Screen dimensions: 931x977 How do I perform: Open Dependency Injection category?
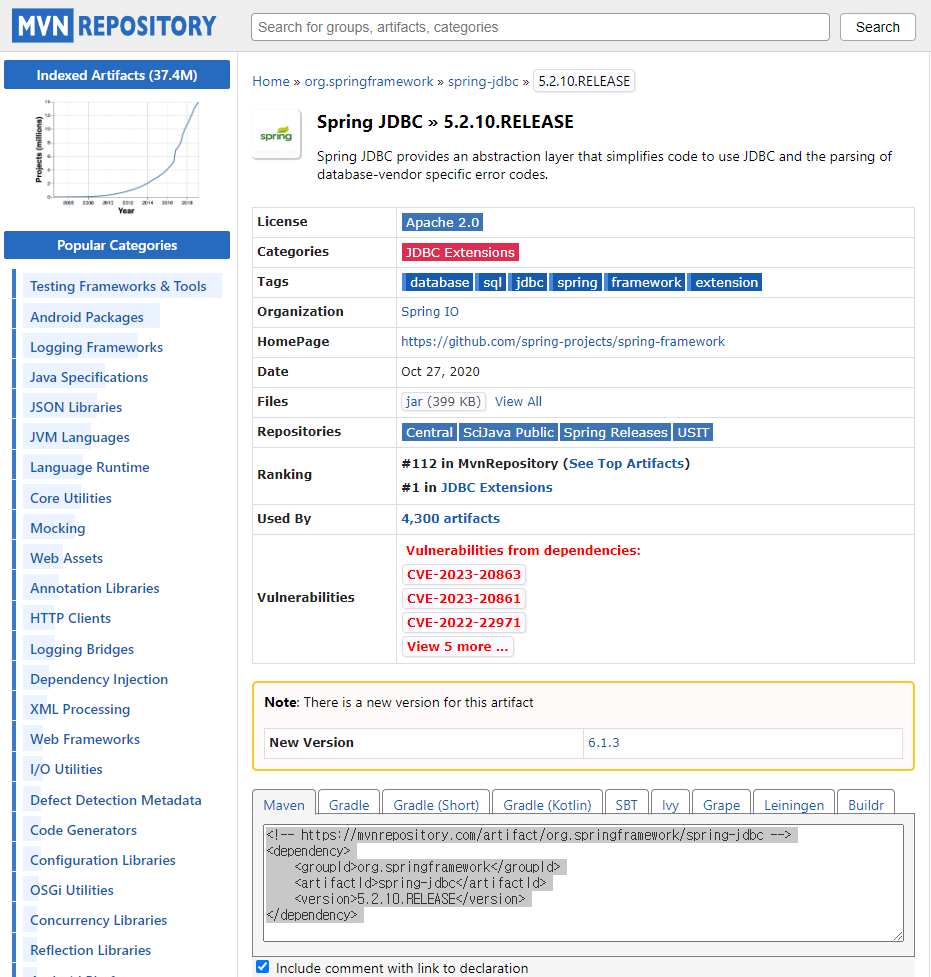(x=99, y=679)
